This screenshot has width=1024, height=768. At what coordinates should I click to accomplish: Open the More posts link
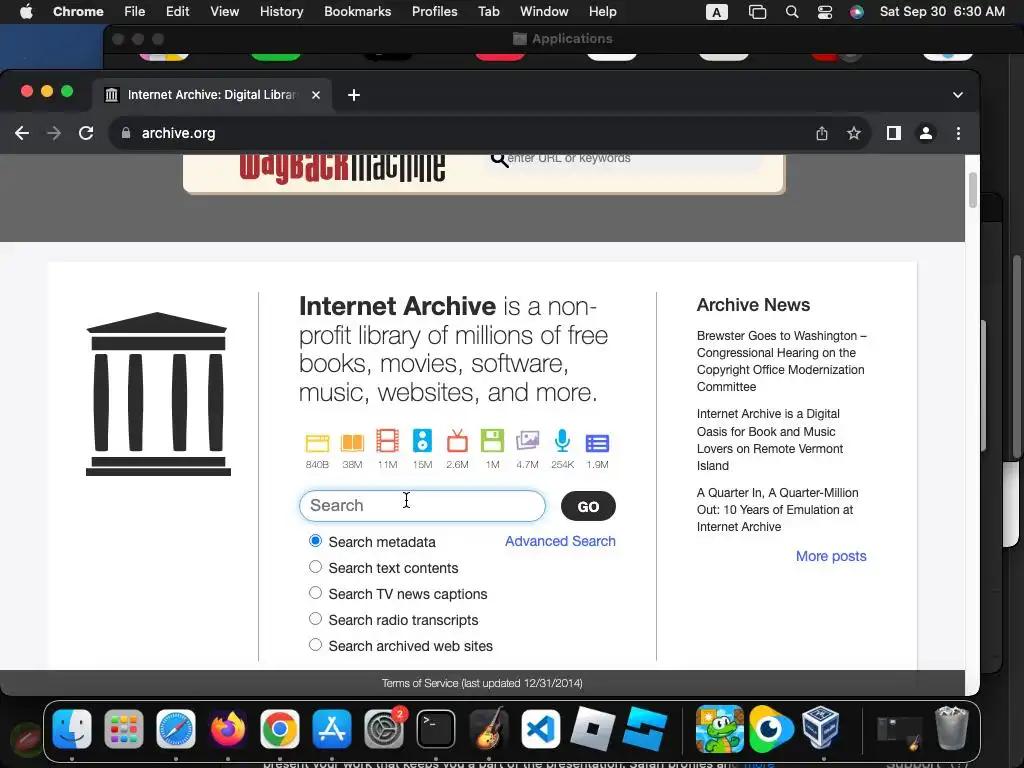click(x=831, y=556)
